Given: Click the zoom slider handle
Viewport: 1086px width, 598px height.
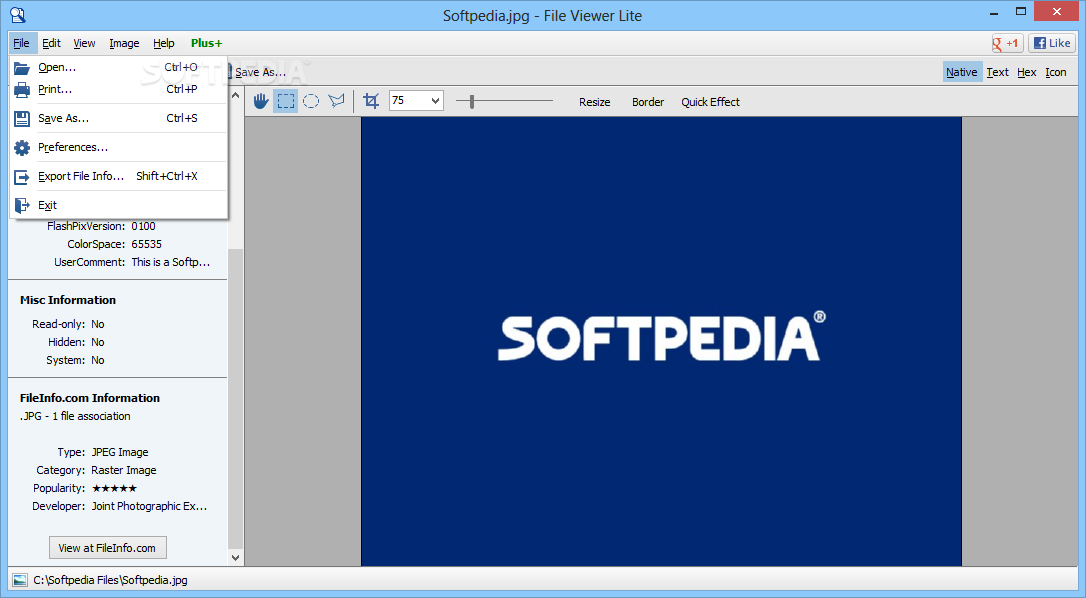Looking at the screenshot, I should [x=472, y=101].
